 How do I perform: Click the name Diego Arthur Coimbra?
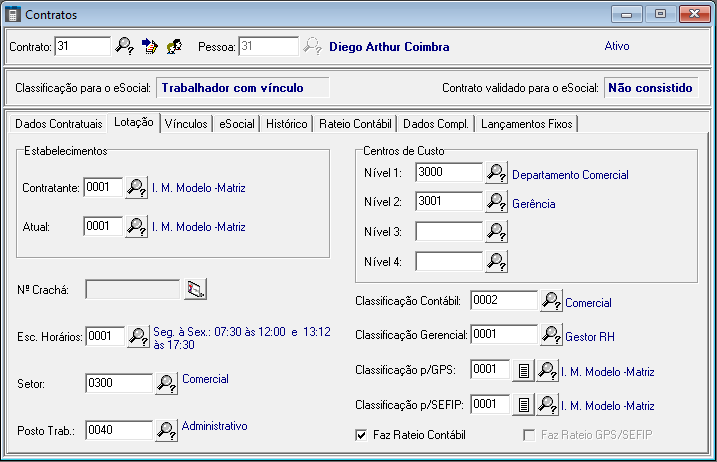pos(389,47)
